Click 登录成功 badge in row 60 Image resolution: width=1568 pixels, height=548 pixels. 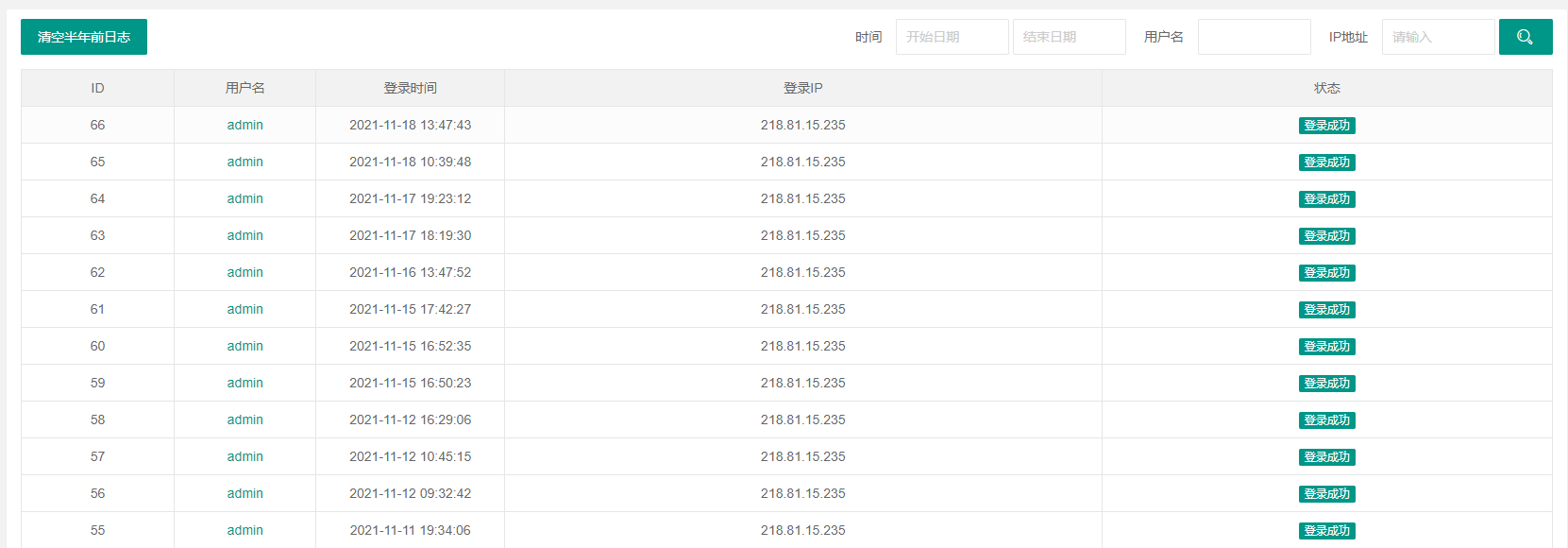click(x=1327, y=347)
